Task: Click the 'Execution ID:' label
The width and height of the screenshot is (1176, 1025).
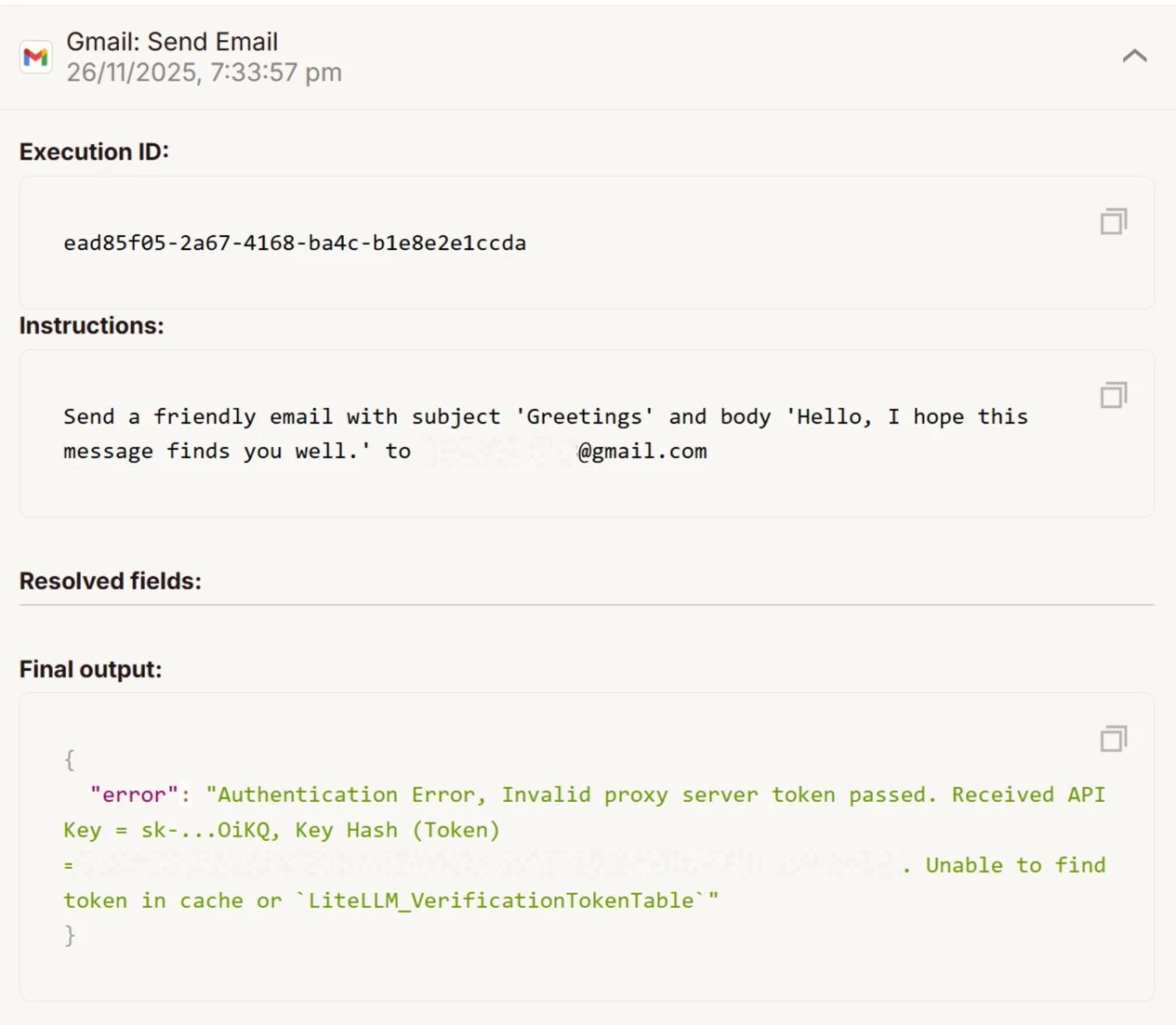Action: point(94,151)
